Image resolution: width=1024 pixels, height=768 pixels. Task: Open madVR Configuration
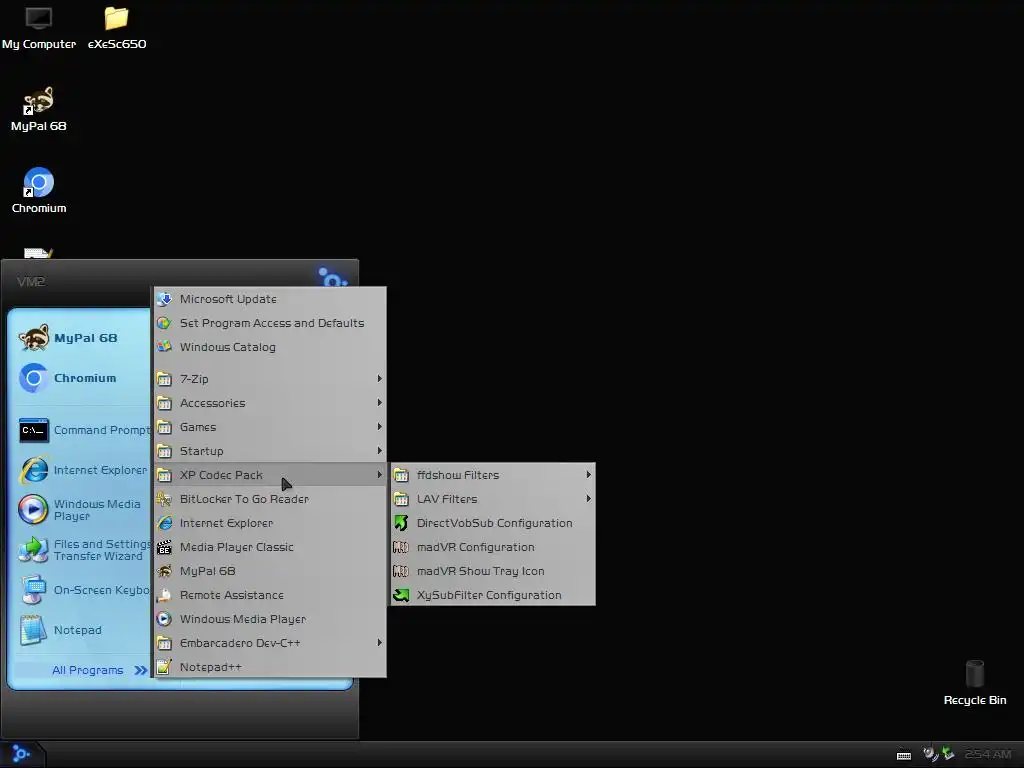click(492, 547)
